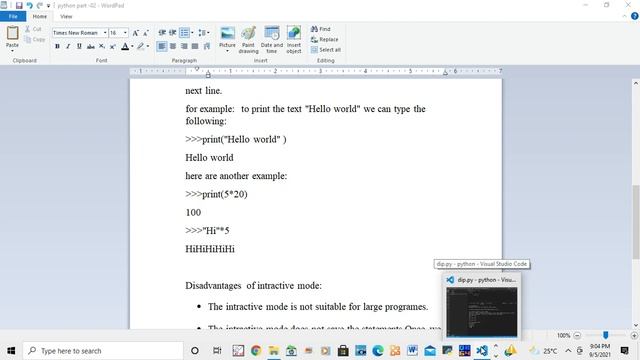Toggle strikethrough formatting

pos(91,46)
